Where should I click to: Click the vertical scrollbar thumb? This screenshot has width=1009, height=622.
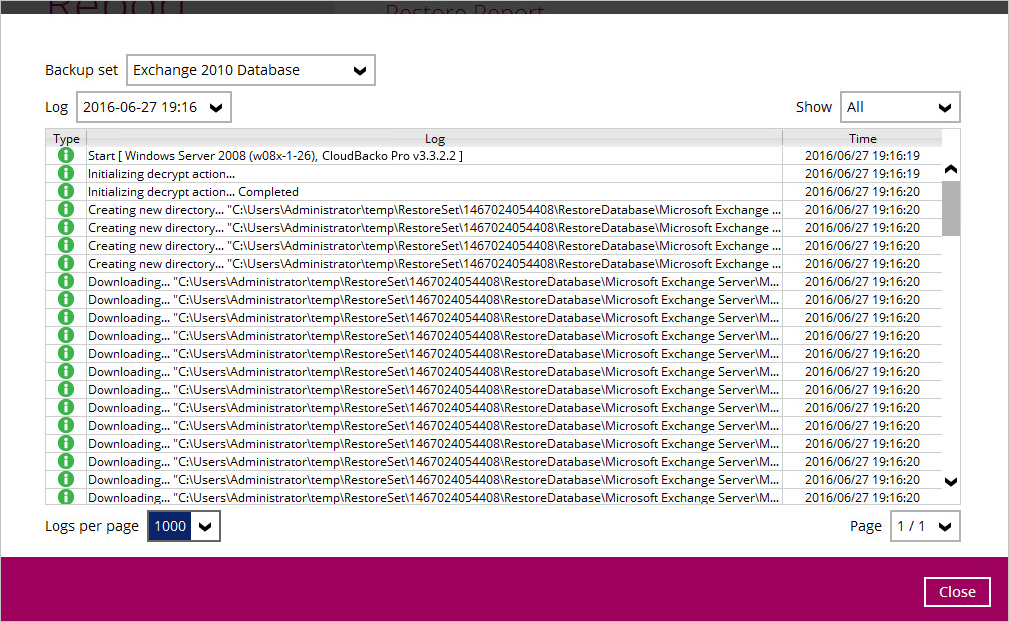point(950,208)
